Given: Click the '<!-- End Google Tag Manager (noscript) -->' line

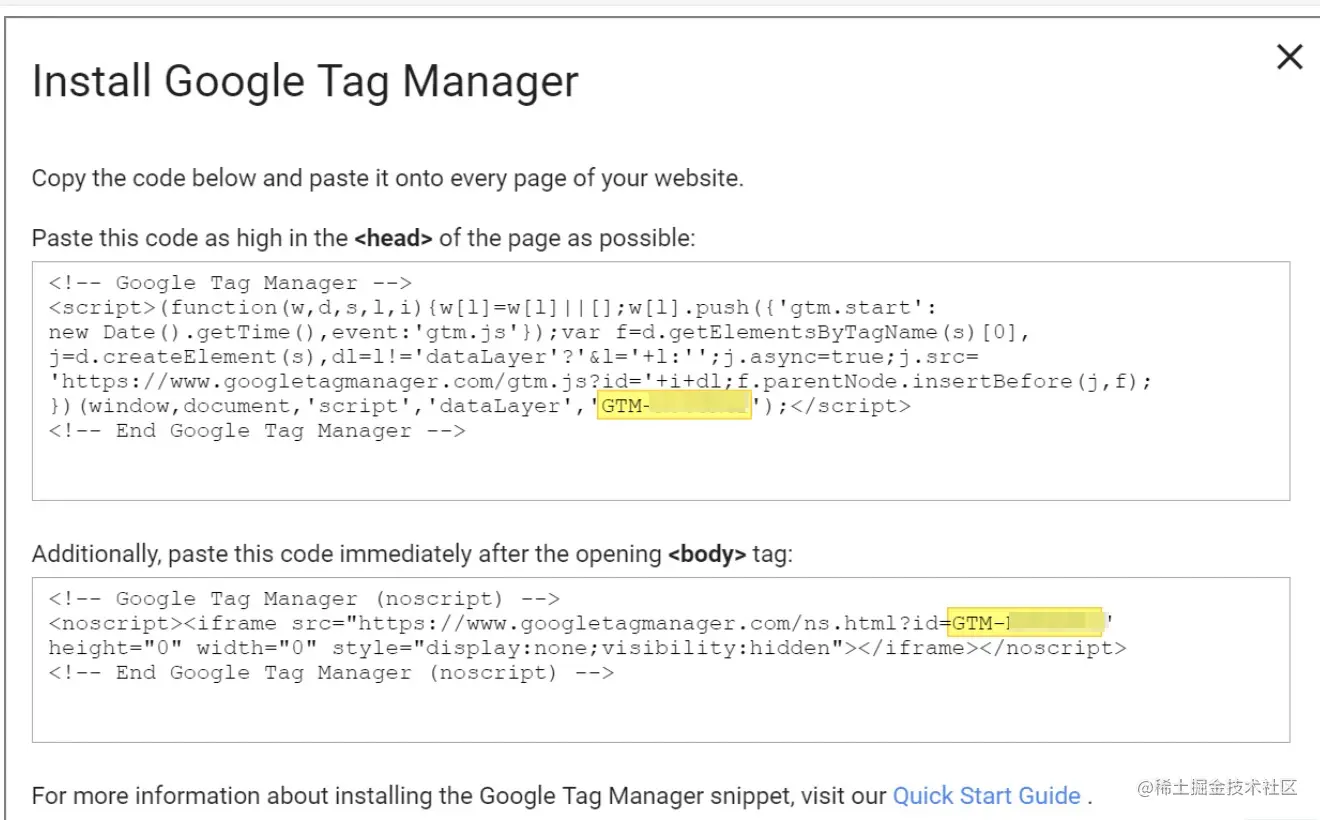Looking at the screenshot, I should pyautogui.click(x=331, y=673).
